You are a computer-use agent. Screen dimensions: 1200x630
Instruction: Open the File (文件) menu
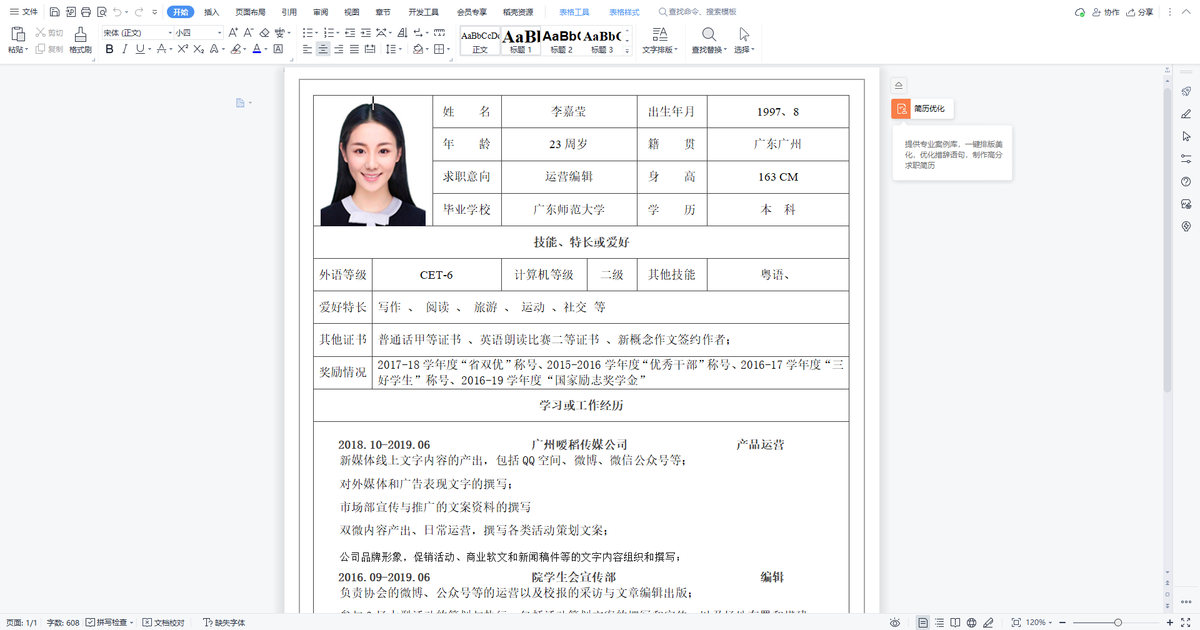point(22,12)
